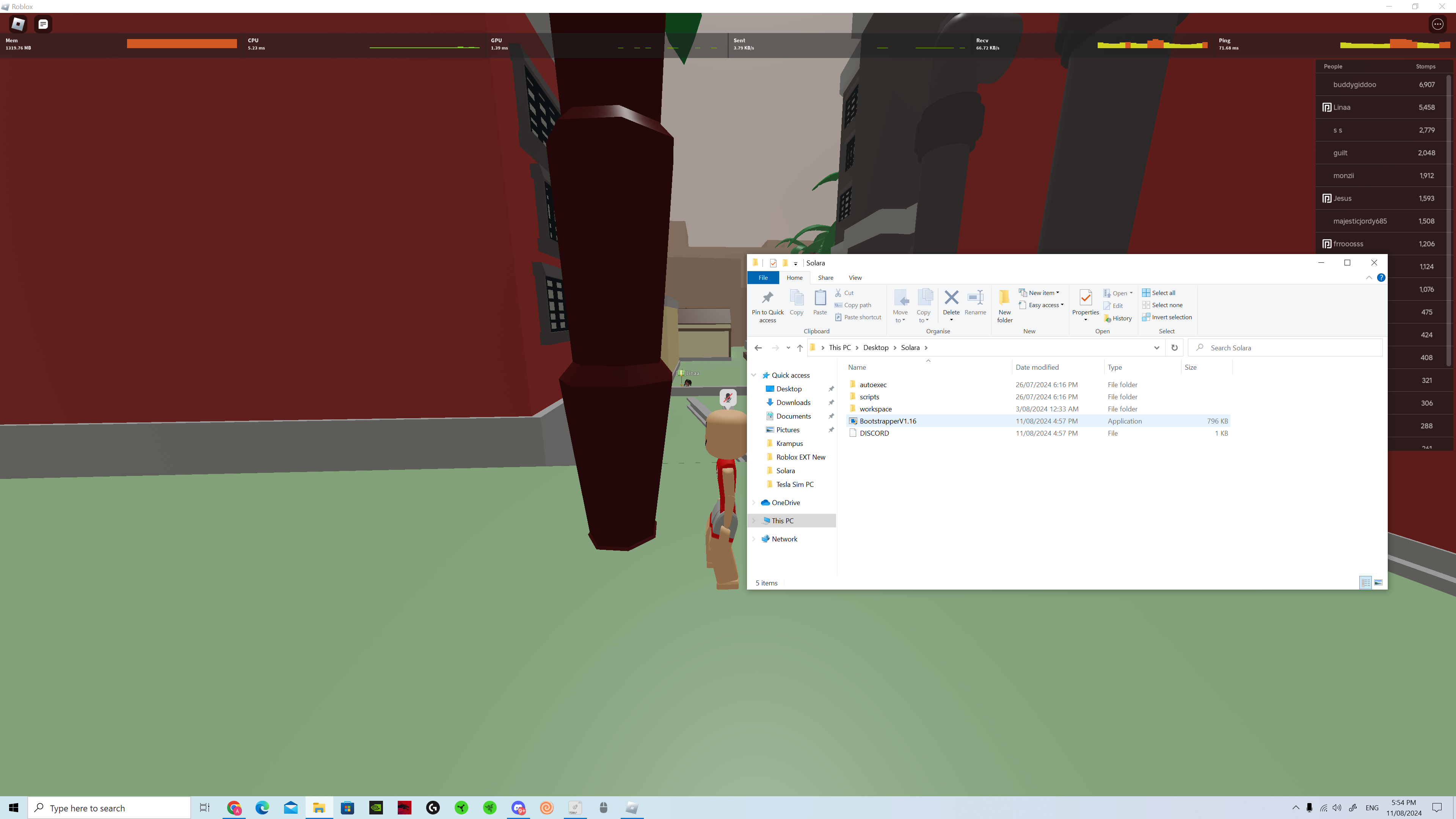Switch to large icons view toggle
Screen dimensions: 1456x819
pyautogui.click(x=1379, y=583)
